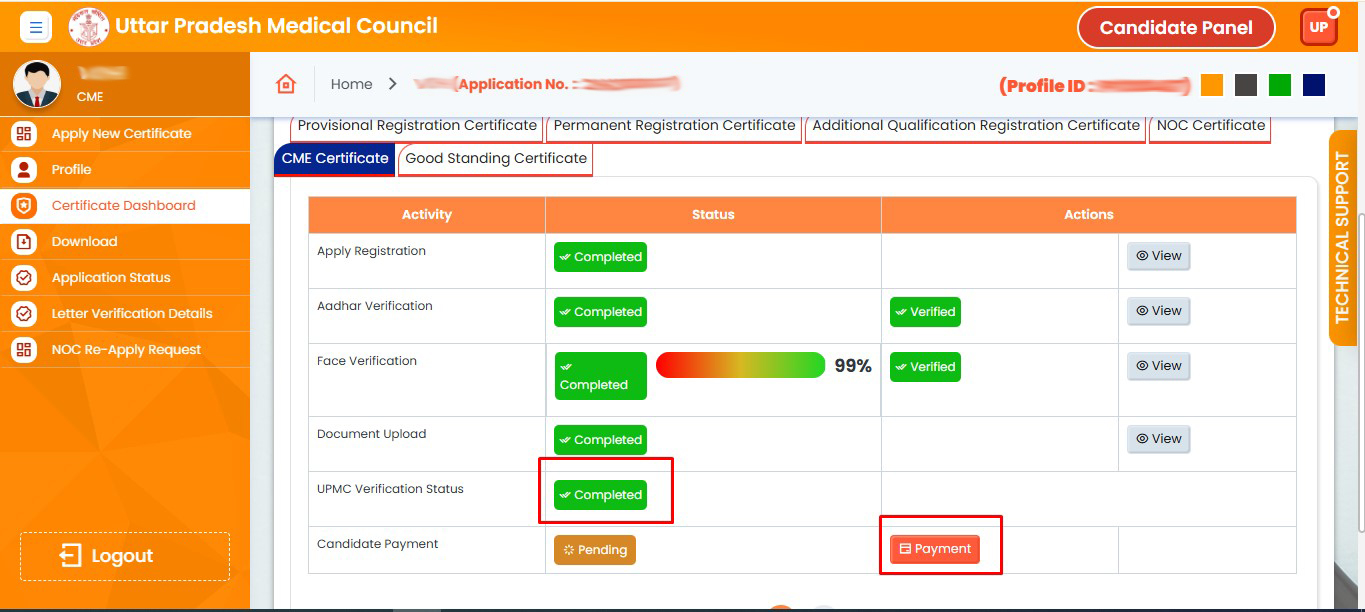Open Application Status in sidebar
The image size is (1365, 612).
111,277
